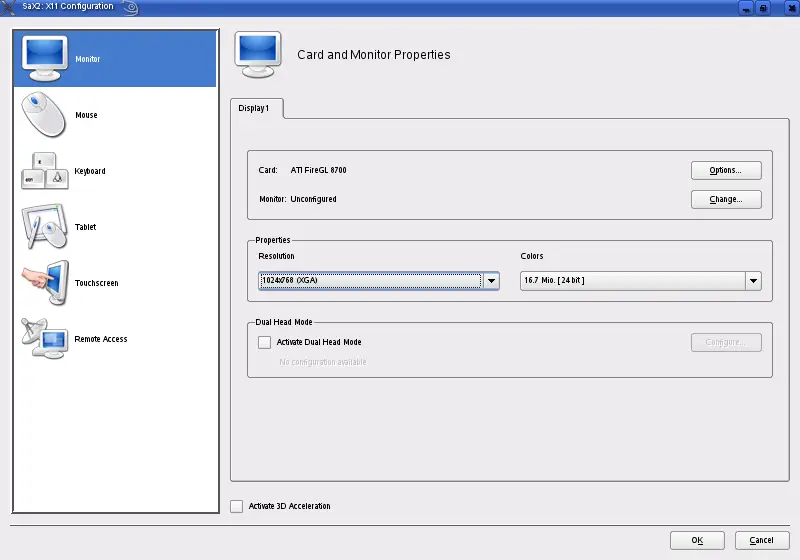Click the card Options... button

[726, 170]
